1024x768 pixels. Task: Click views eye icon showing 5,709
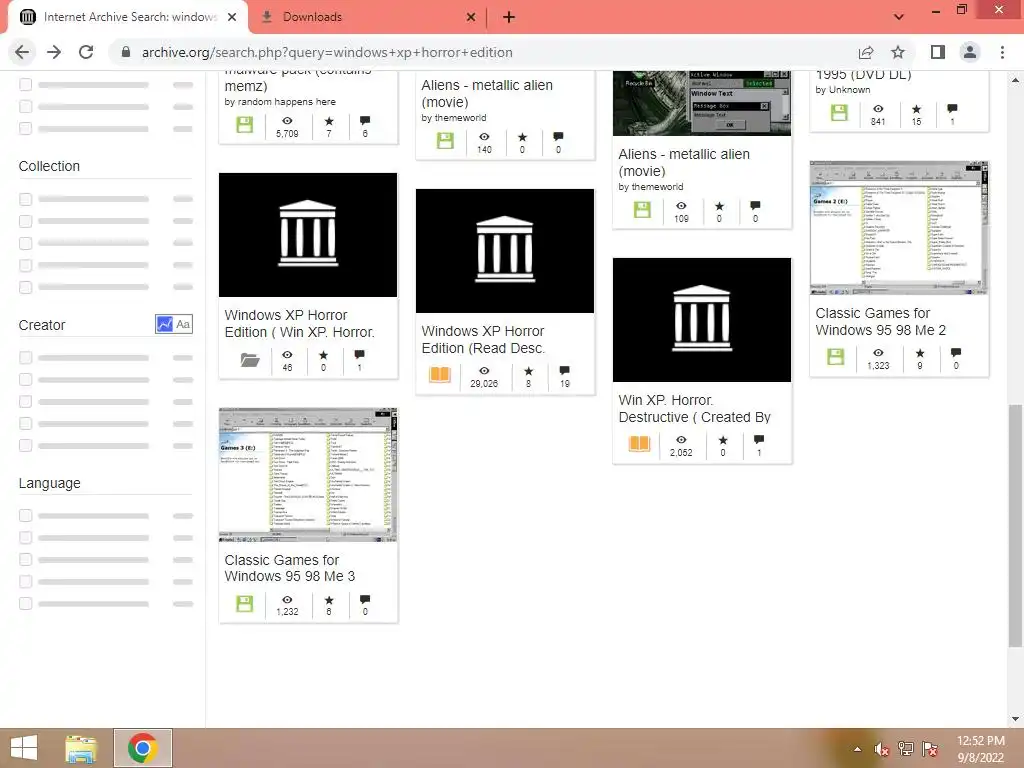coord(287,121)
